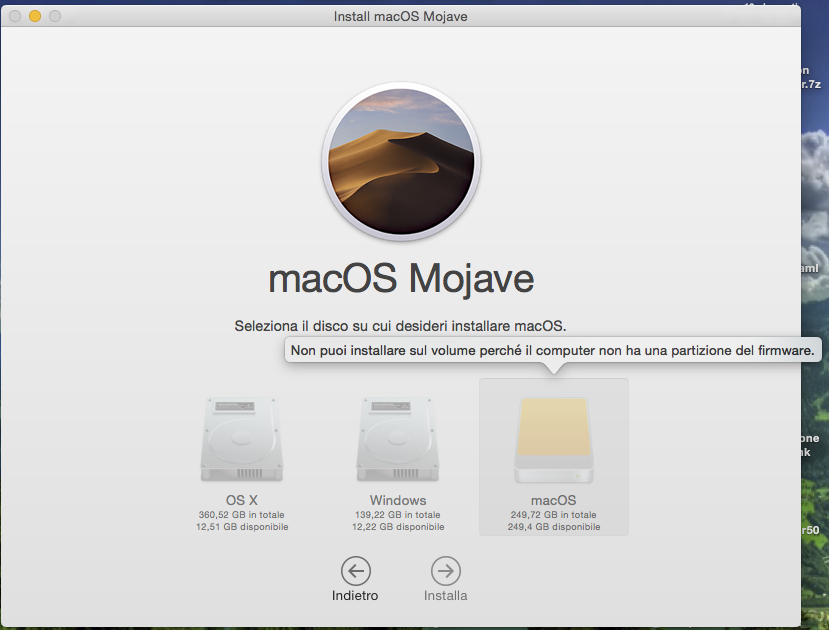Click '139,22 GB in totale' text
The width and height of the screenshot is (829, 630).
(398, 515)
